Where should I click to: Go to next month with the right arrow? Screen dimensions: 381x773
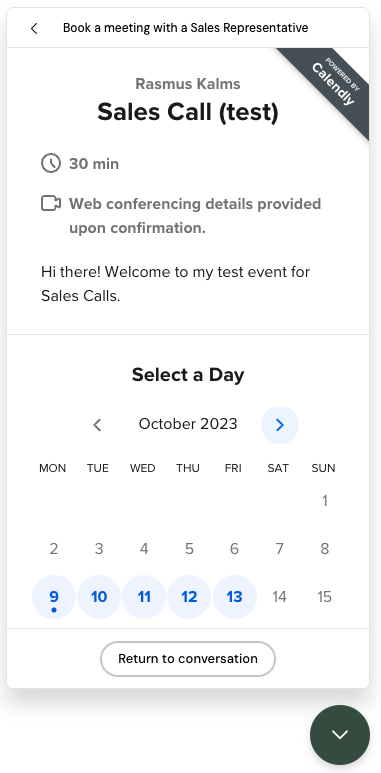tap(280, 425)
